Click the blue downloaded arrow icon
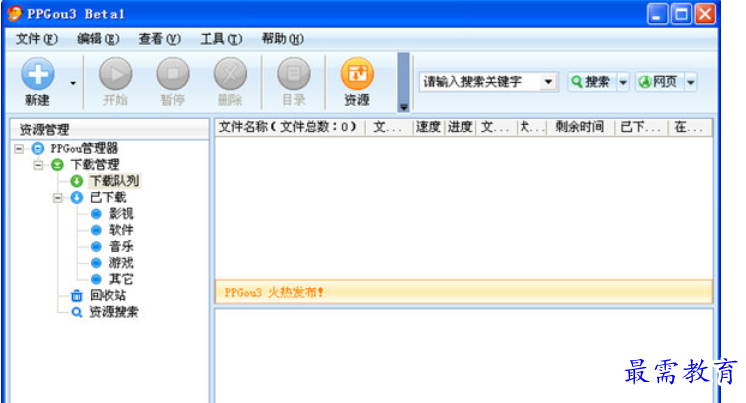The image size is (746, 403). (x=77, y=197)
